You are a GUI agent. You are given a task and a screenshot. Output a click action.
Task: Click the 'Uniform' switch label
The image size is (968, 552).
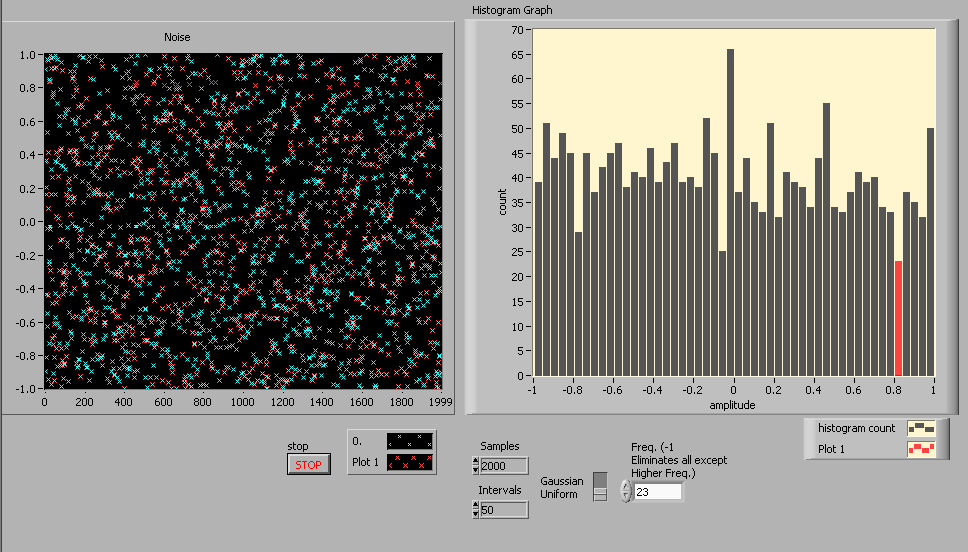(x=559, y=494)
